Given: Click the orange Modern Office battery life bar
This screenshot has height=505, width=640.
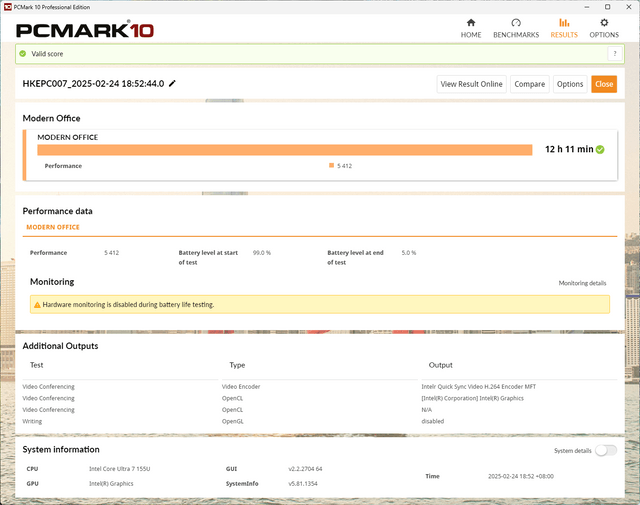Looking at the screenshot, I should pyautogui.click(x=284, y=150).
